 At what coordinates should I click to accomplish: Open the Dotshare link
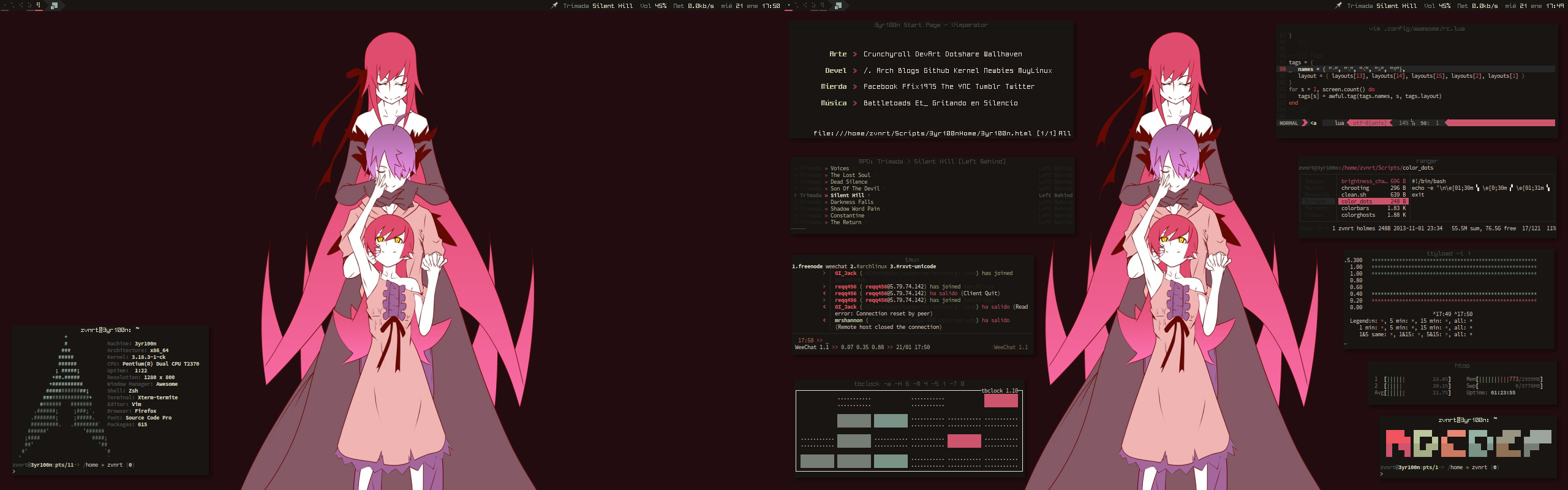click(962, 54)
